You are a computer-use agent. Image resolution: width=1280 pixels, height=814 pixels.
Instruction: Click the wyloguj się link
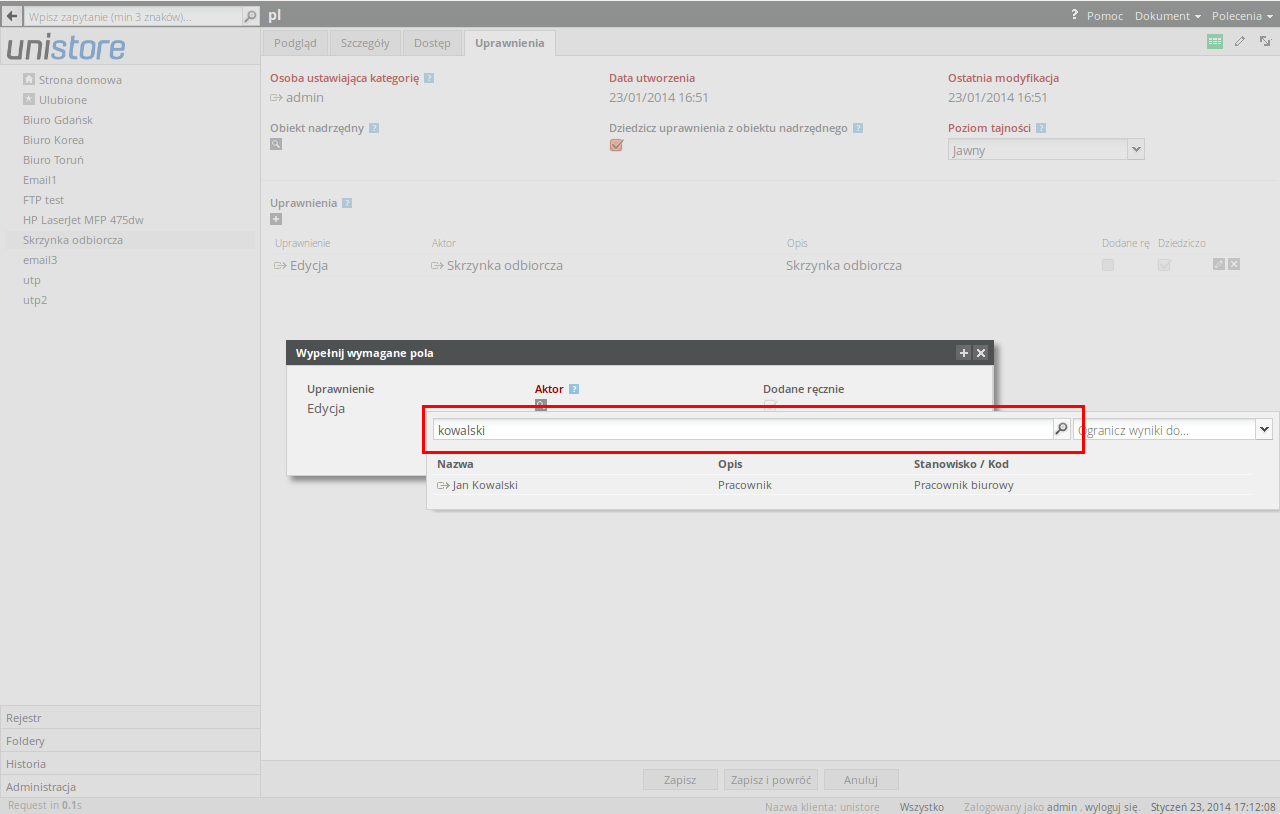[1112, 806]
